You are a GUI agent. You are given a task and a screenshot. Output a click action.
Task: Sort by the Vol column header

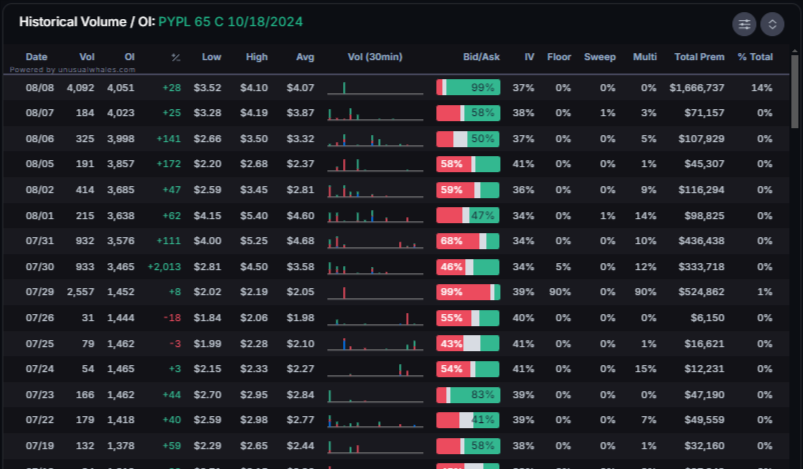tap(87, 57)
